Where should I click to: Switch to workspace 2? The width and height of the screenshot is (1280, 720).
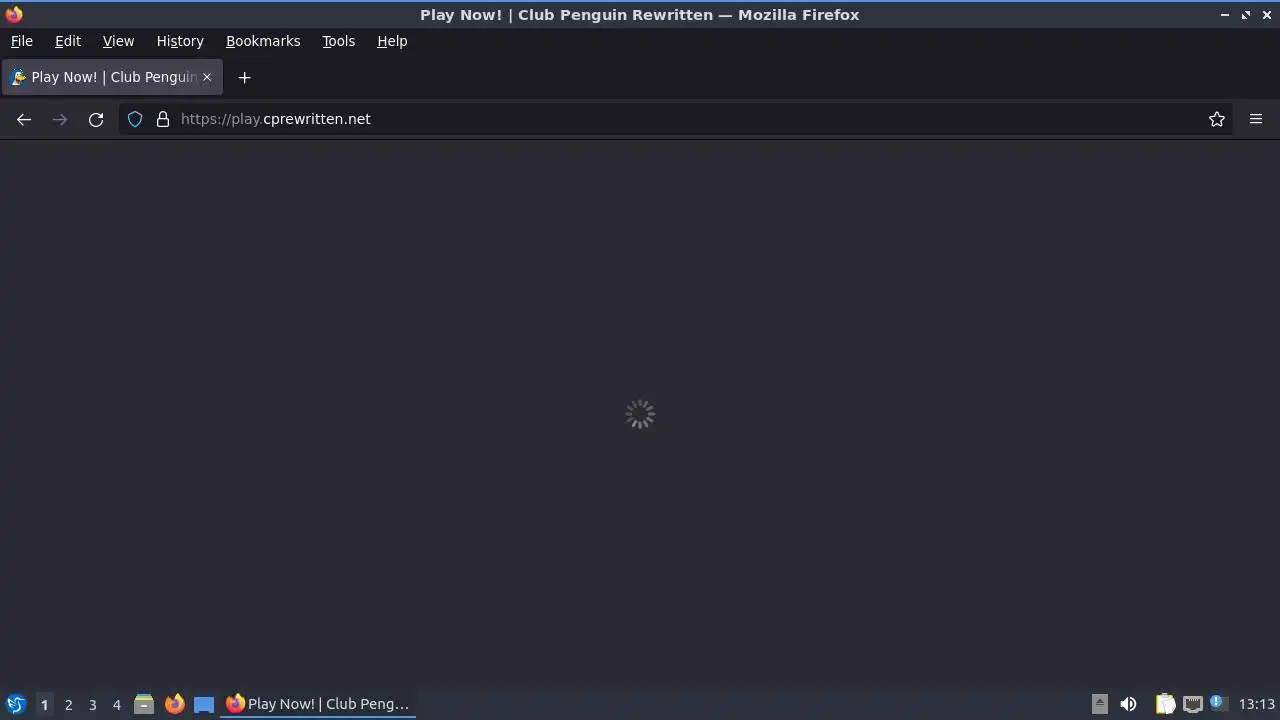coord(68,704)
